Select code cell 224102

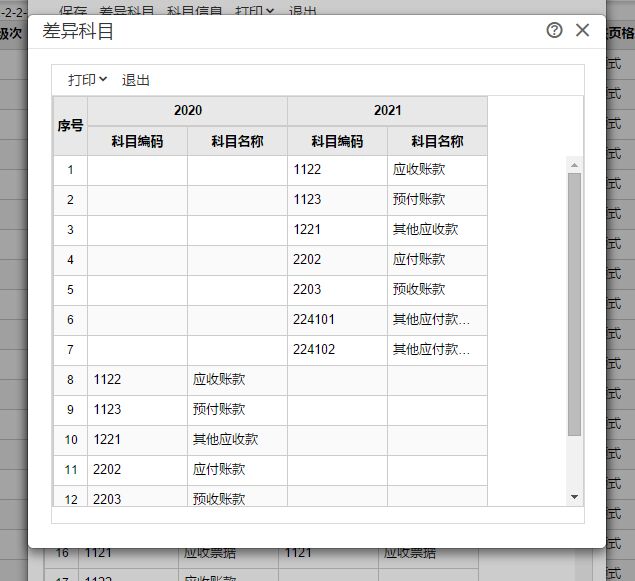337,350
